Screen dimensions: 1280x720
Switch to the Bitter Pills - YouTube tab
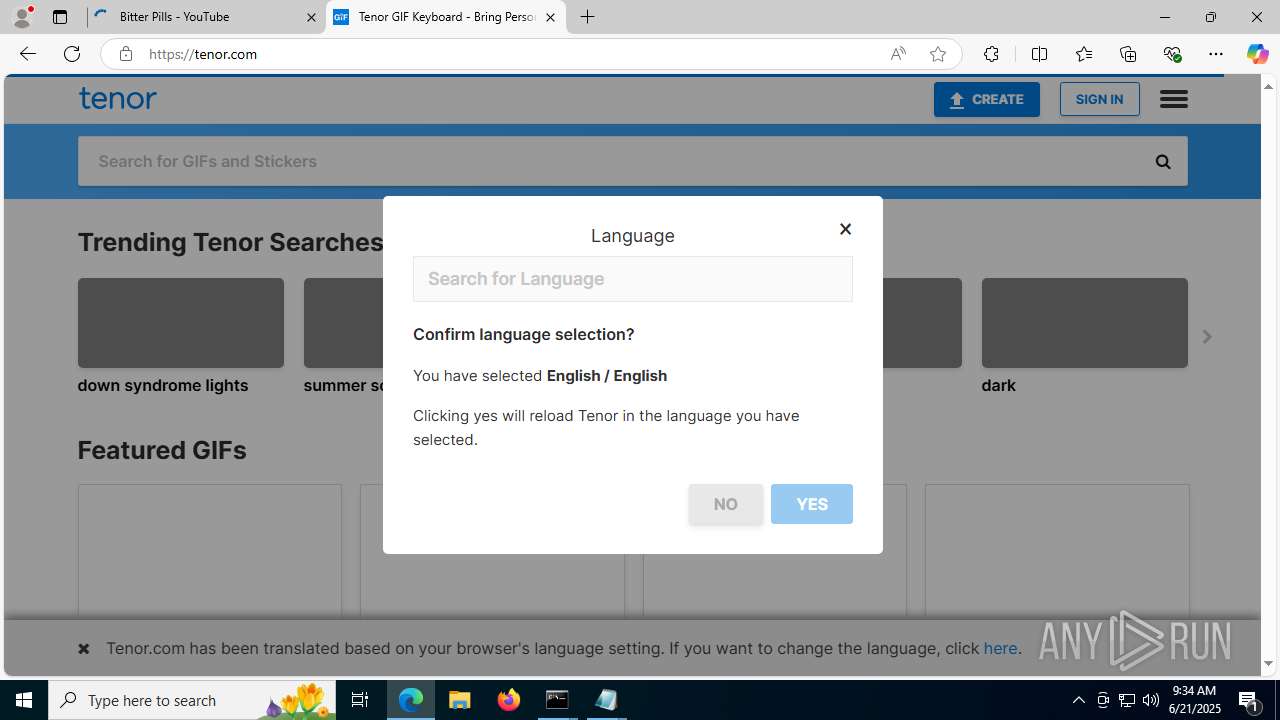(207, 17)
